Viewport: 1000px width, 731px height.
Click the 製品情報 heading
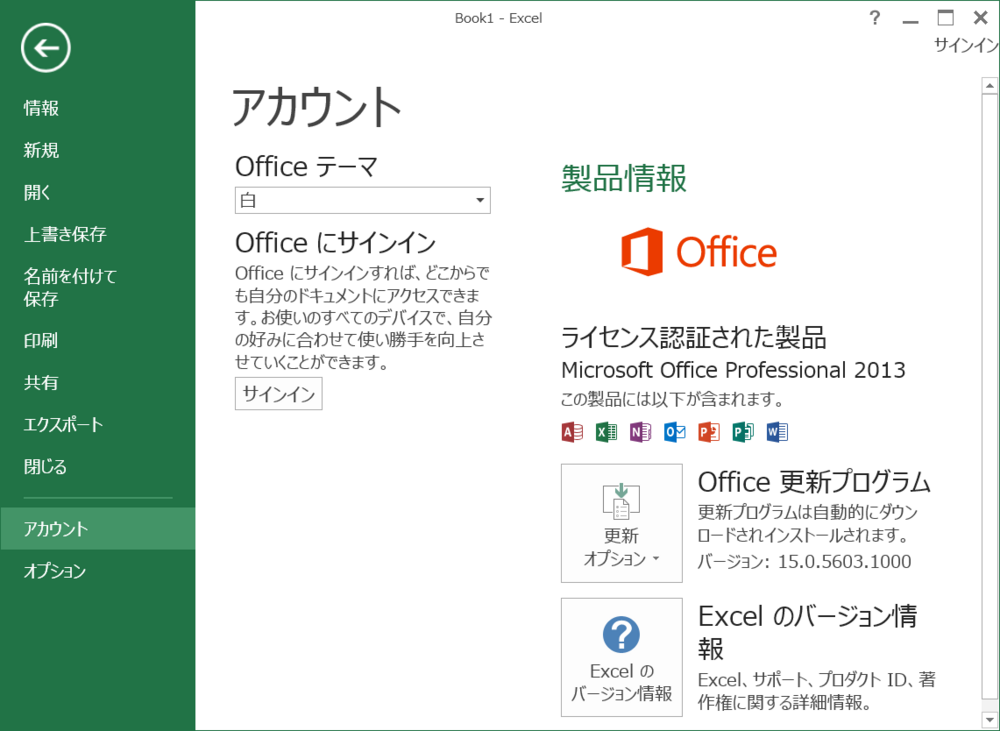(x=624, y=178)
